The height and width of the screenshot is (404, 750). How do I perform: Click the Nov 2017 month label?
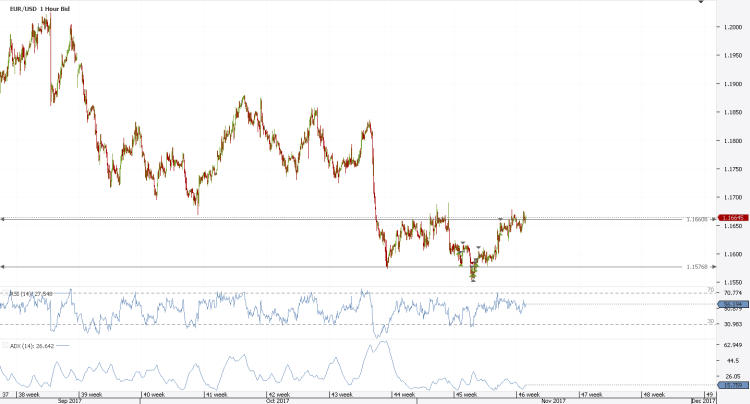(553, 401)
